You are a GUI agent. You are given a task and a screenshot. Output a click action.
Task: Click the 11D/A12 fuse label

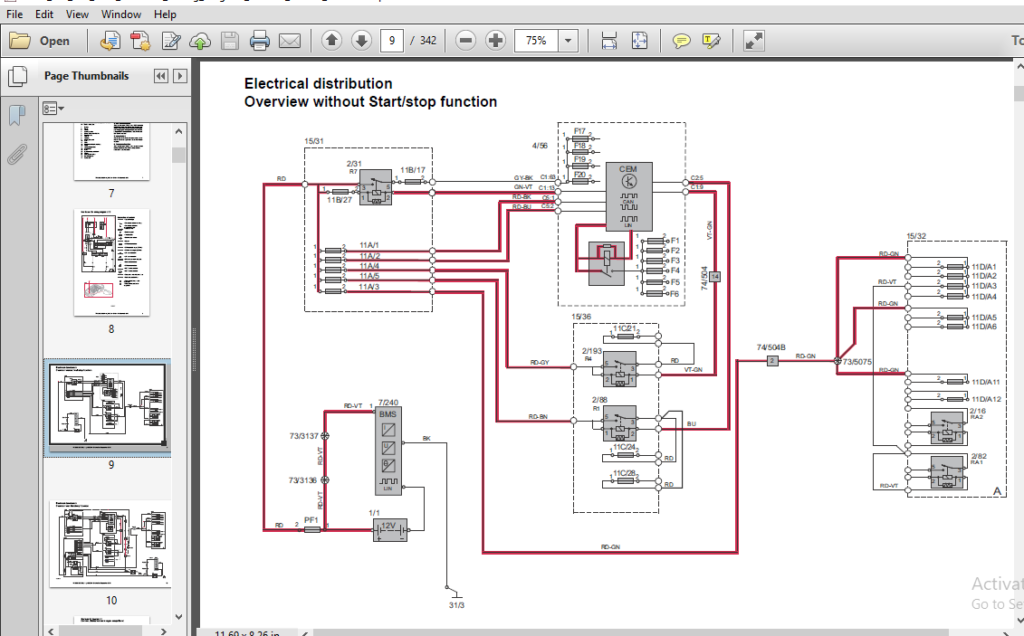pyautogui.click(x=986, y=399)
